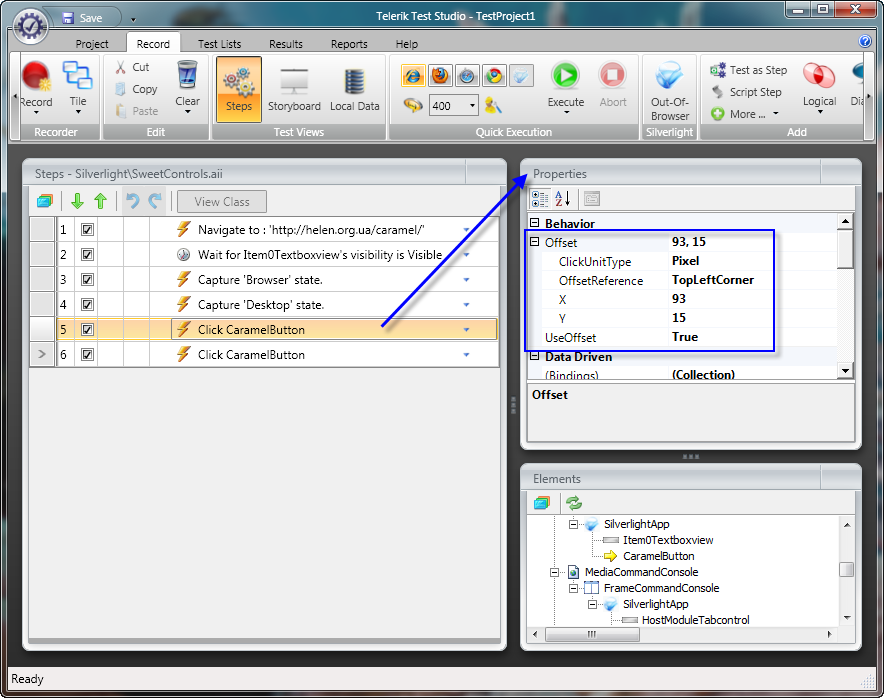
Task: Click the user-with-key icon in Quick Execution
Action: coord(493,105)
